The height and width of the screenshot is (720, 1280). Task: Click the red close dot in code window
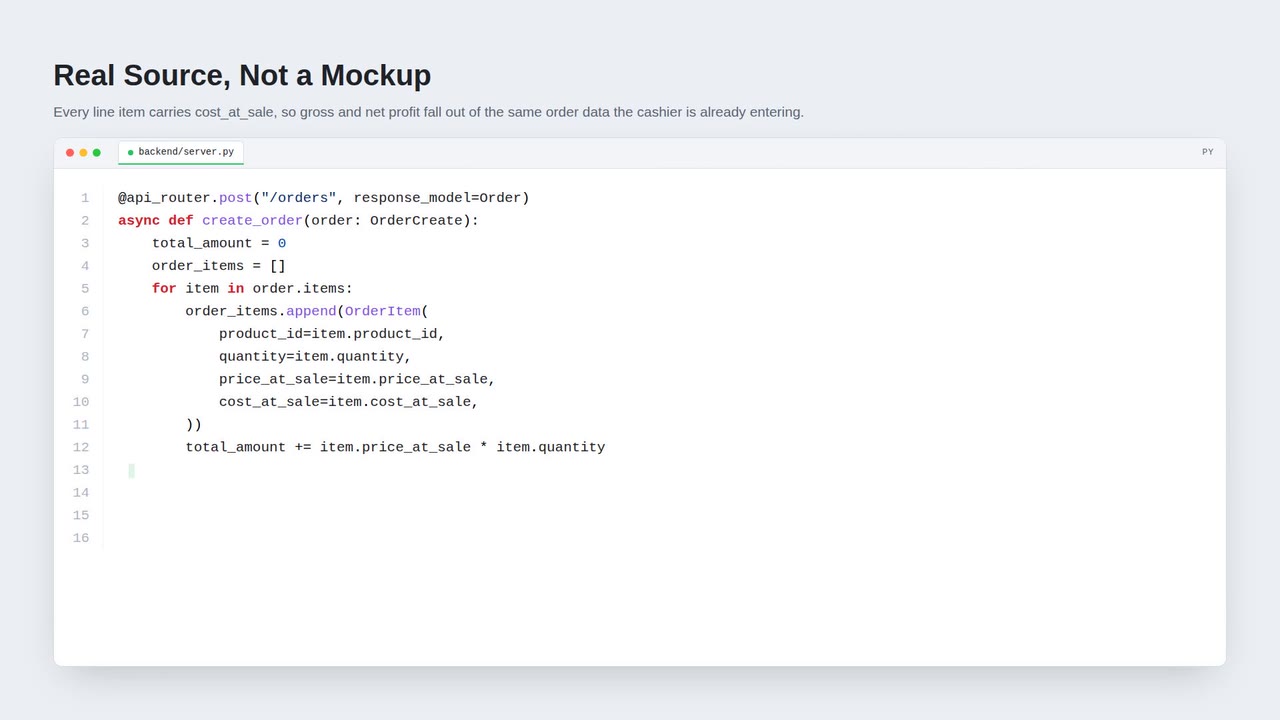(70, 153)
